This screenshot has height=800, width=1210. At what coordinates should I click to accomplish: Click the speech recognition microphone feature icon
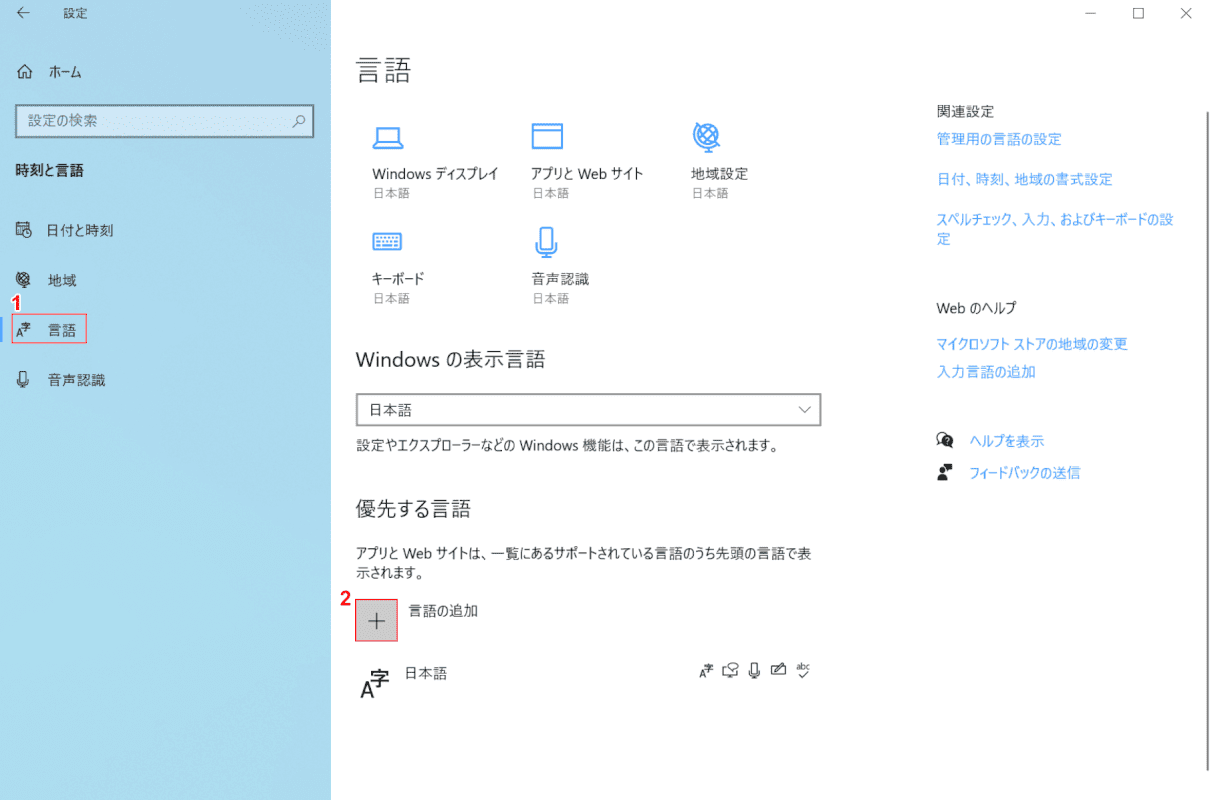tap(754, 670)
